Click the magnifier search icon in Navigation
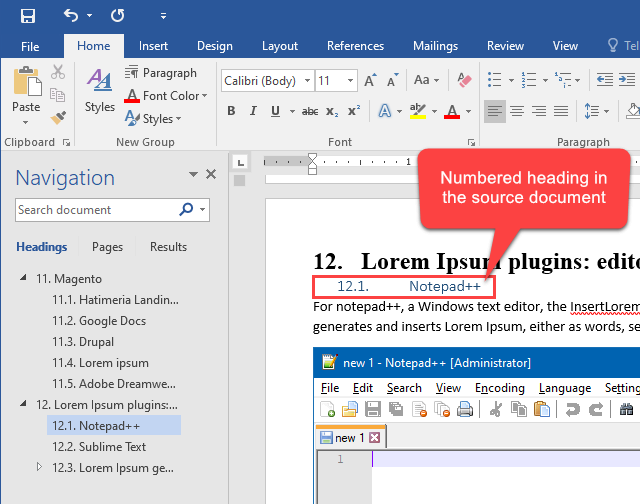Screen dimensions: 640x504 186,209
